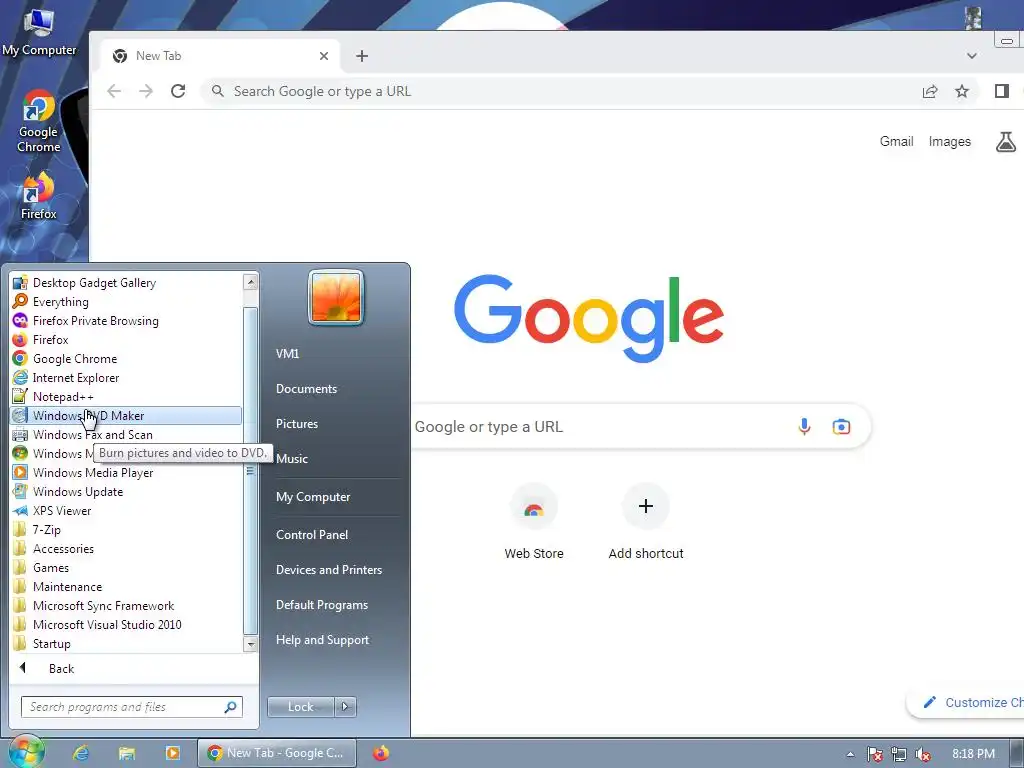This screenshot has height=768, width=1024.
Task: Open the Gmail link
Action: point(896,142)
